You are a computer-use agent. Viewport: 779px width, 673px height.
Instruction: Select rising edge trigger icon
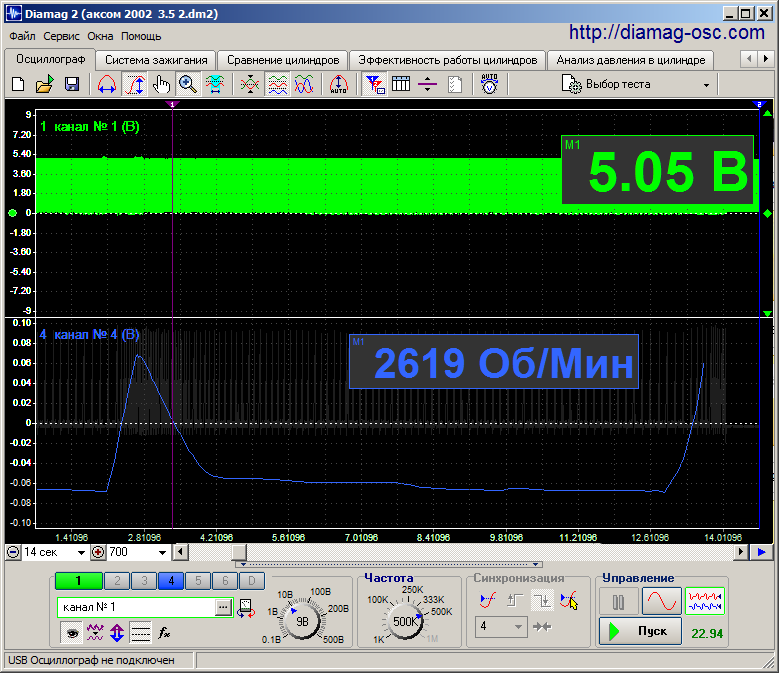click(x=515, y=600)
